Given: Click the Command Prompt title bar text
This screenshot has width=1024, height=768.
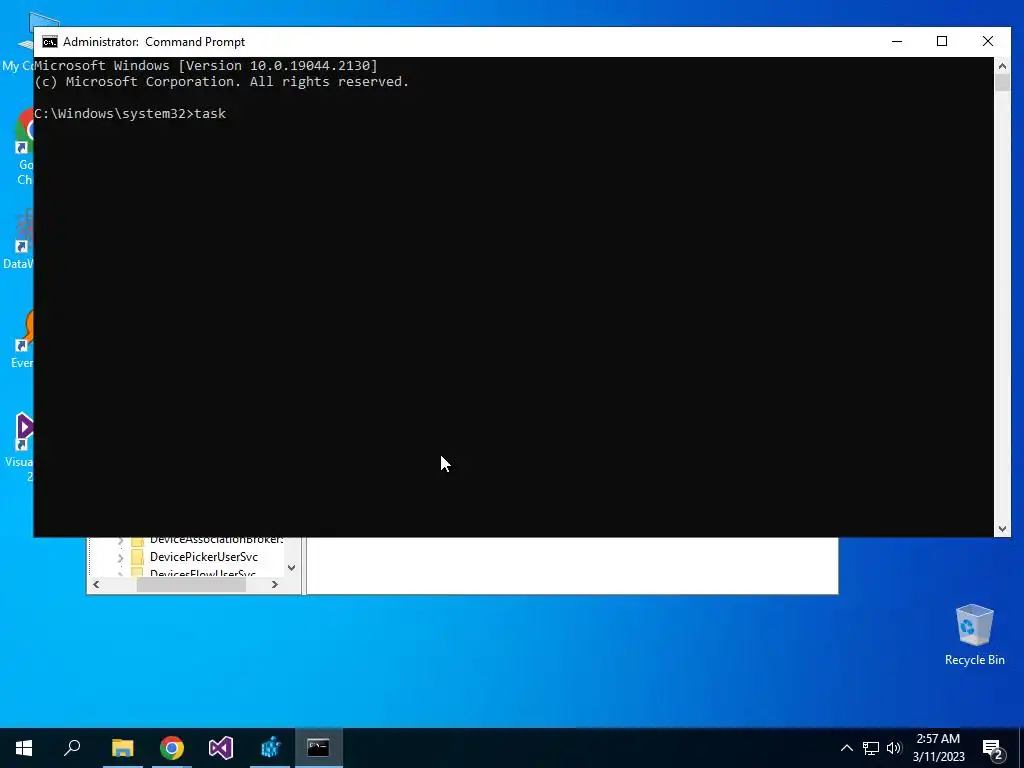Looking at the screenshot, I should click(x=154, y=42).
